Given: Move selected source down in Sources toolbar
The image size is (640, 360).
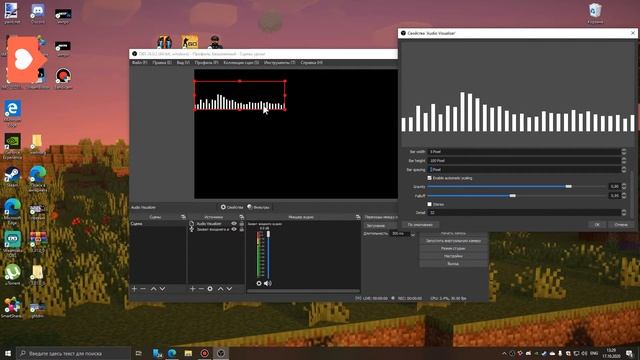Looking at the screenshot, I should (x=229, y=289).
